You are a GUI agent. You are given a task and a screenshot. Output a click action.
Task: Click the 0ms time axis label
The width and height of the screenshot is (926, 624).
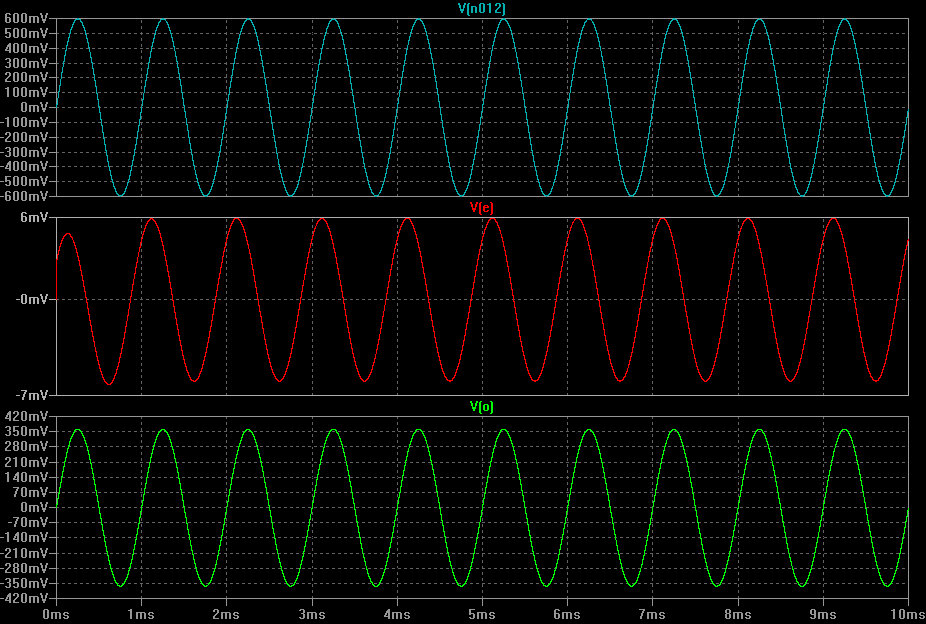57,615
